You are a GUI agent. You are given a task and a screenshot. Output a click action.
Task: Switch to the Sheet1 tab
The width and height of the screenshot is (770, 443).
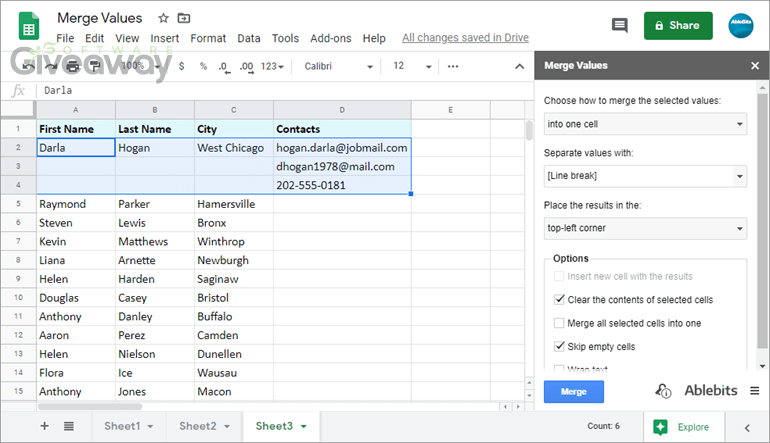129,426
